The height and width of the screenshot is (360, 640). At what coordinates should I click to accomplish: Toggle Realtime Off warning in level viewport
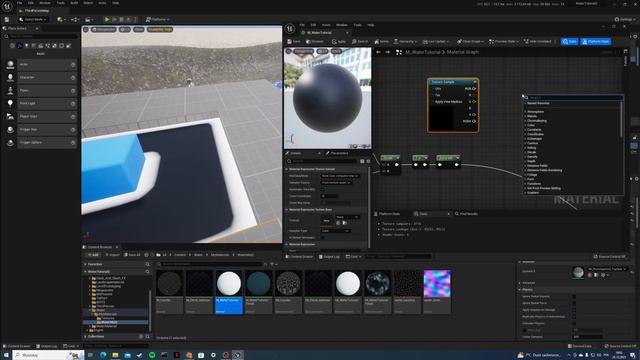click(160, 29)
